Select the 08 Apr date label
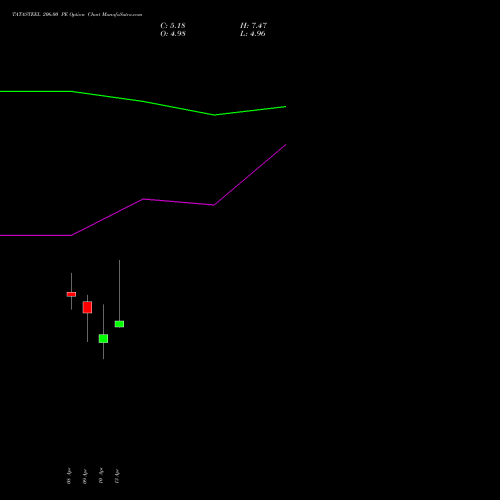The height and width of the screenshot is (500, 500). click(x=69, y=476)
